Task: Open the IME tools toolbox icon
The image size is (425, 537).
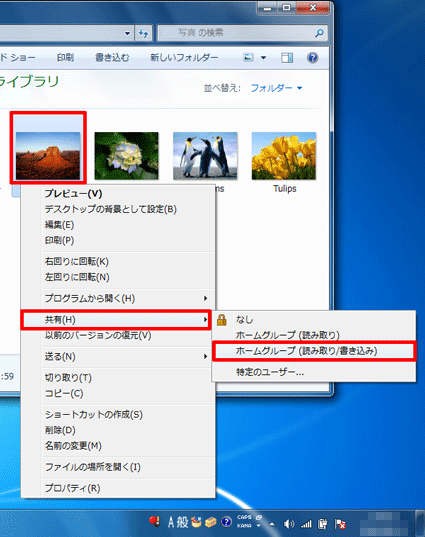Action: pos(196,523)
